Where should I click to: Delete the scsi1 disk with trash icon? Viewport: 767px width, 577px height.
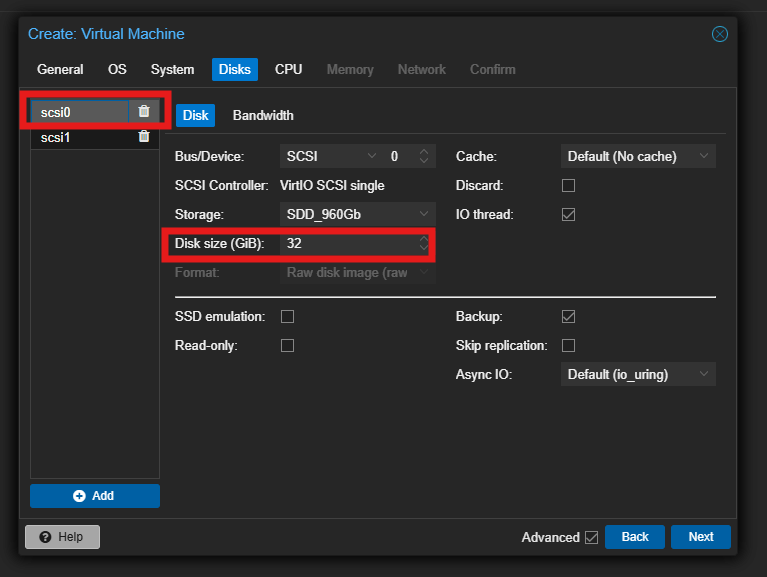click(x=144, y=136)
